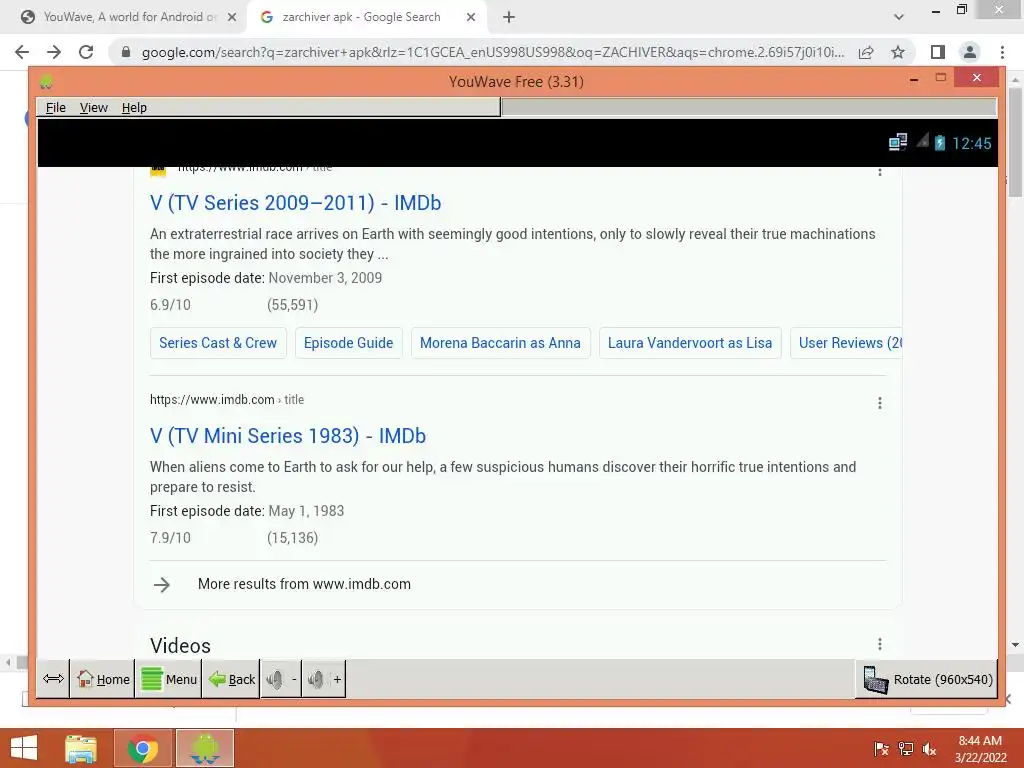Reload the Chrome page
This screenshot has width=1024, height=768.
(x=86, y=52)
